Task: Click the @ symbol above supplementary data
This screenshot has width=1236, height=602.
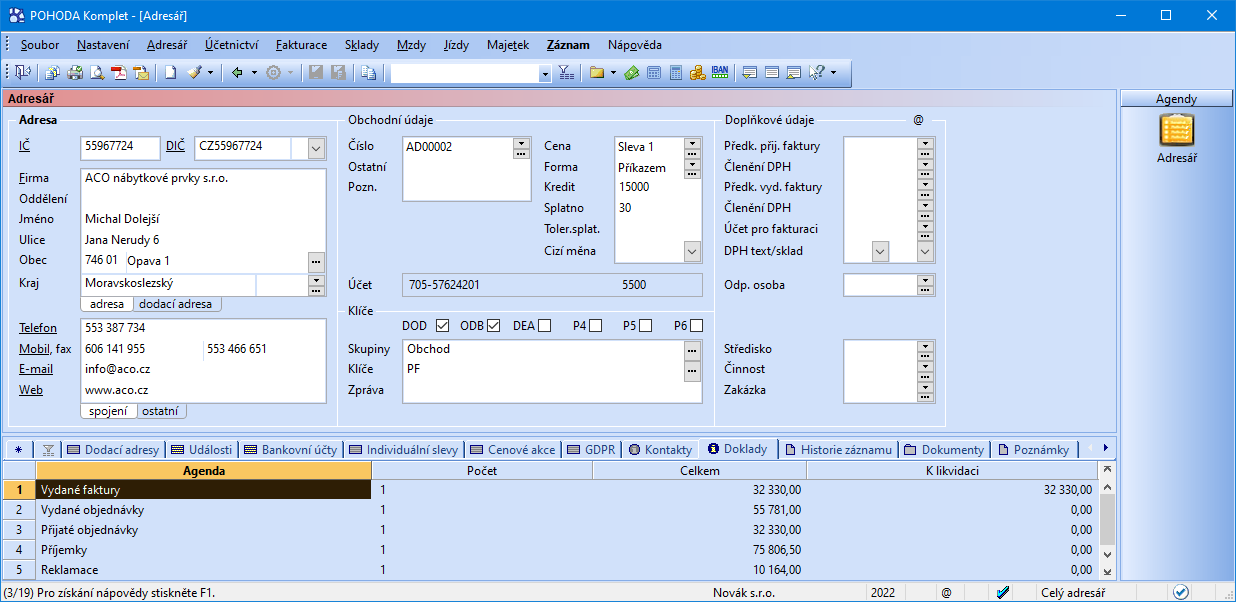Action: click(x=918, y=120)
